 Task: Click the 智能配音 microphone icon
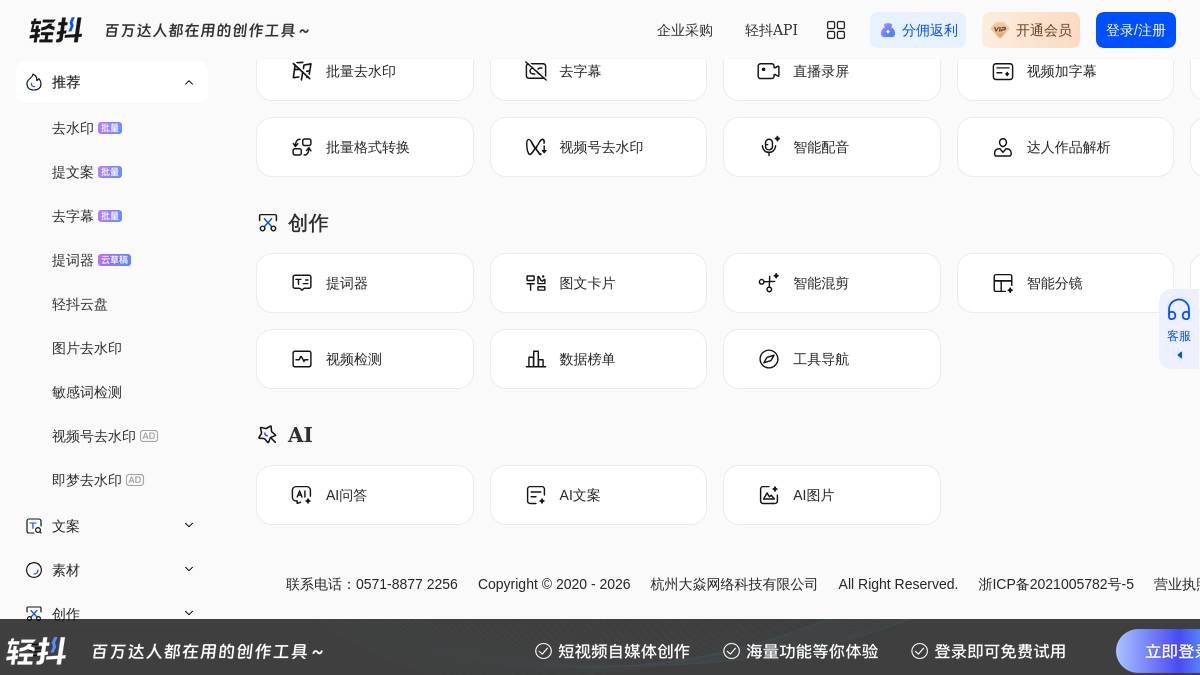click(769, 147)
